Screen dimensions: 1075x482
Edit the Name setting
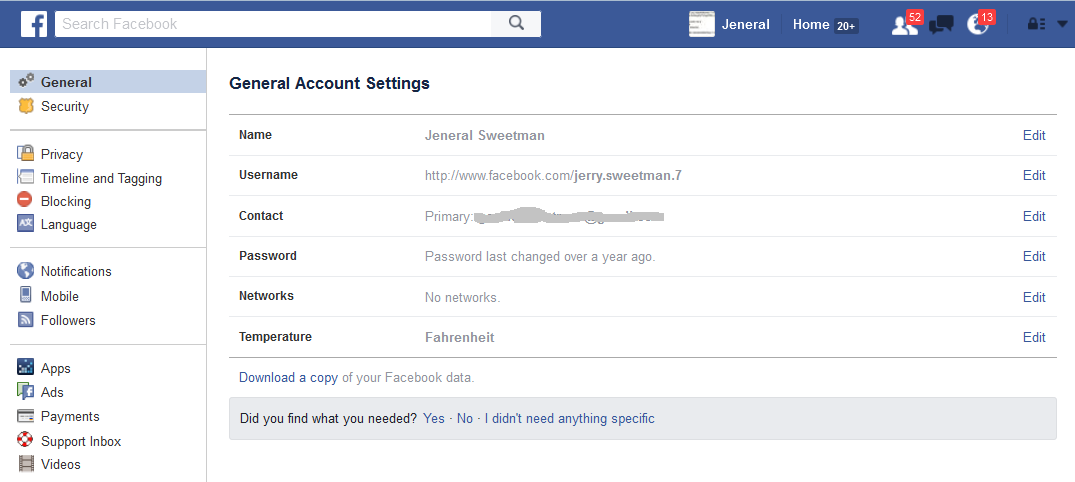[x=1034, y=135]
